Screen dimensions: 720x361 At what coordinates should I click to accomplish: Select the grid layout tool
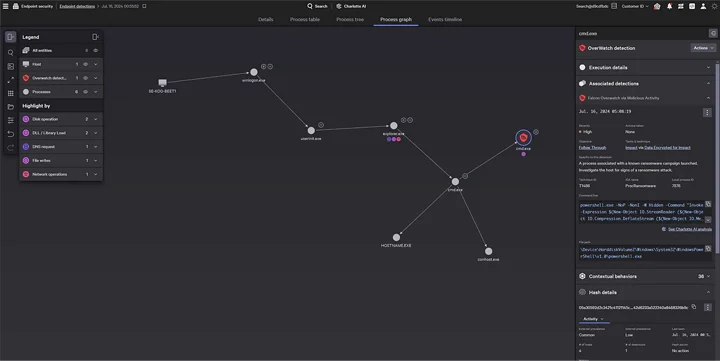pos(11,93)
